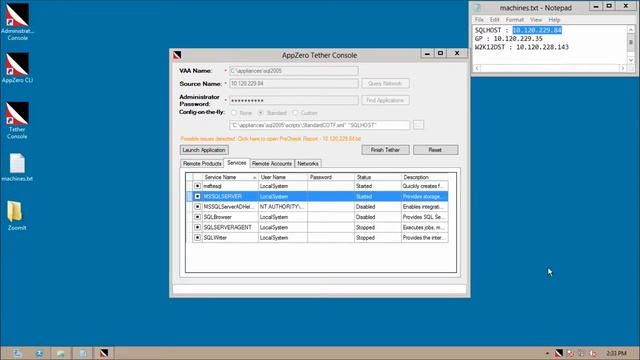Click 'Stopped' status in SQLSERVERAGENT row
The width and height of the screenshot is (640, 360).
tap(365, 227)
